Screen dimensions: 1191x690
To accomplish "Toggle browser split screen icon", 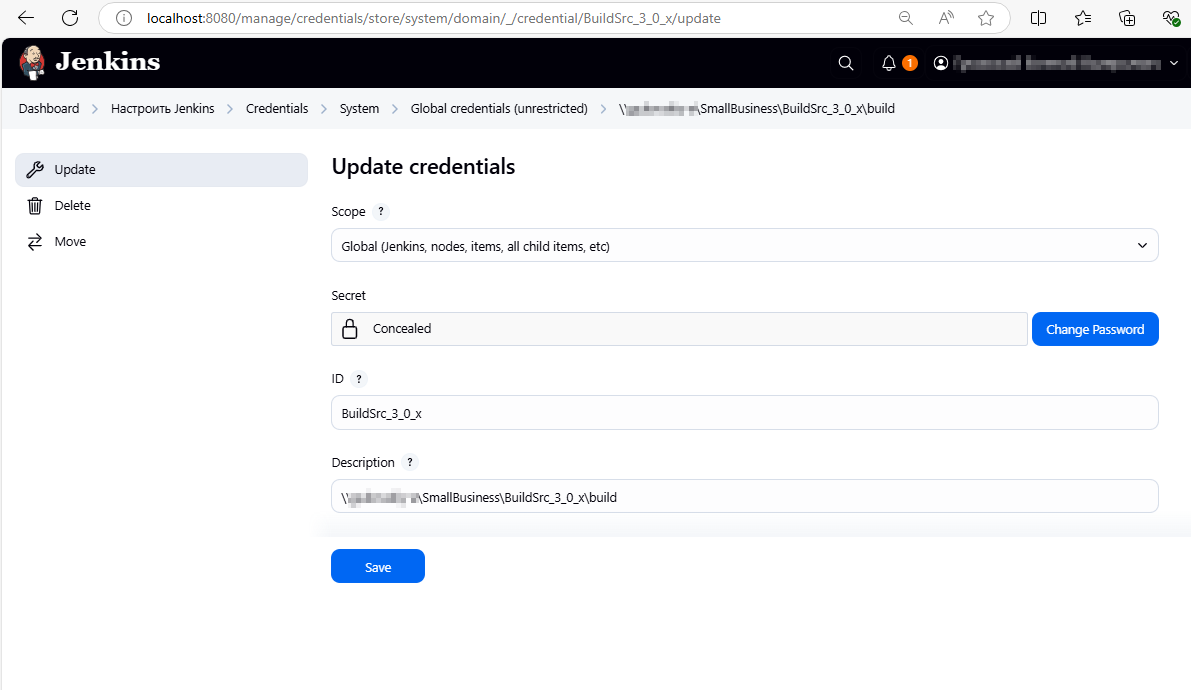I will [x=1039, y=18].
